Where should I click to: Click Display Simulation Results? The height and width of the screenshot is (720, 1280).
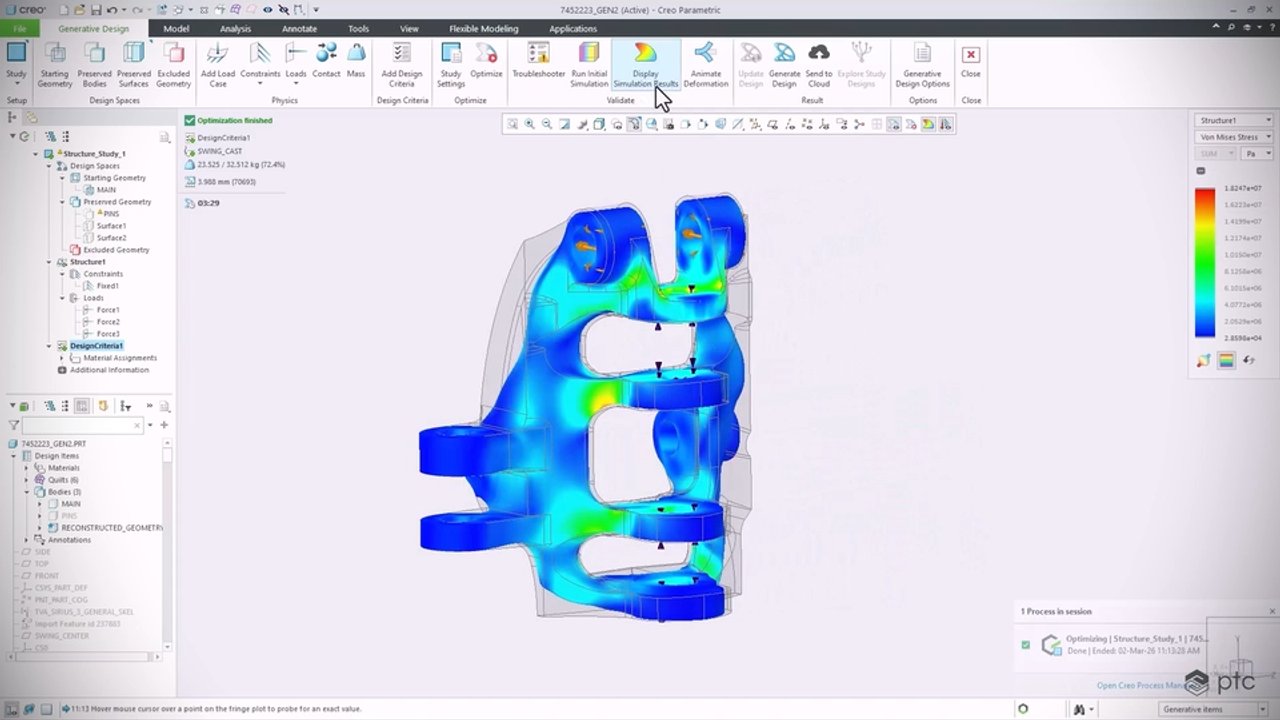click(x=645, y=65)
